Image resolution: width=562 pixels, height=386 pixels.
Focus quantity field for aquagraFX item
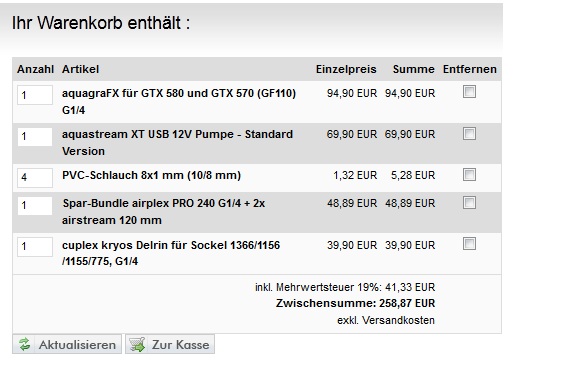35,95
